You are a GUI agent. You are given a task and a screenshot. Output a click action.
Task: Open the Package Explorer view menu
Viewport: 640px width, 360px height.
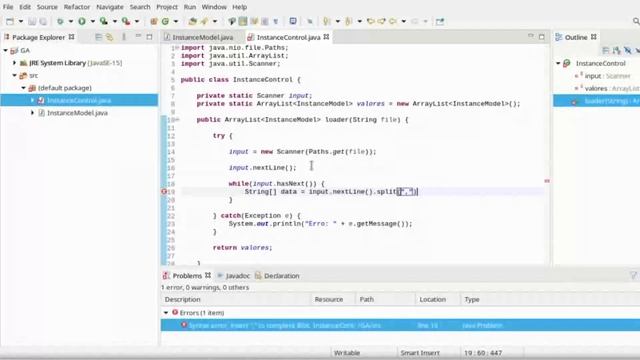pyautogui.click(x=124, y=37)
